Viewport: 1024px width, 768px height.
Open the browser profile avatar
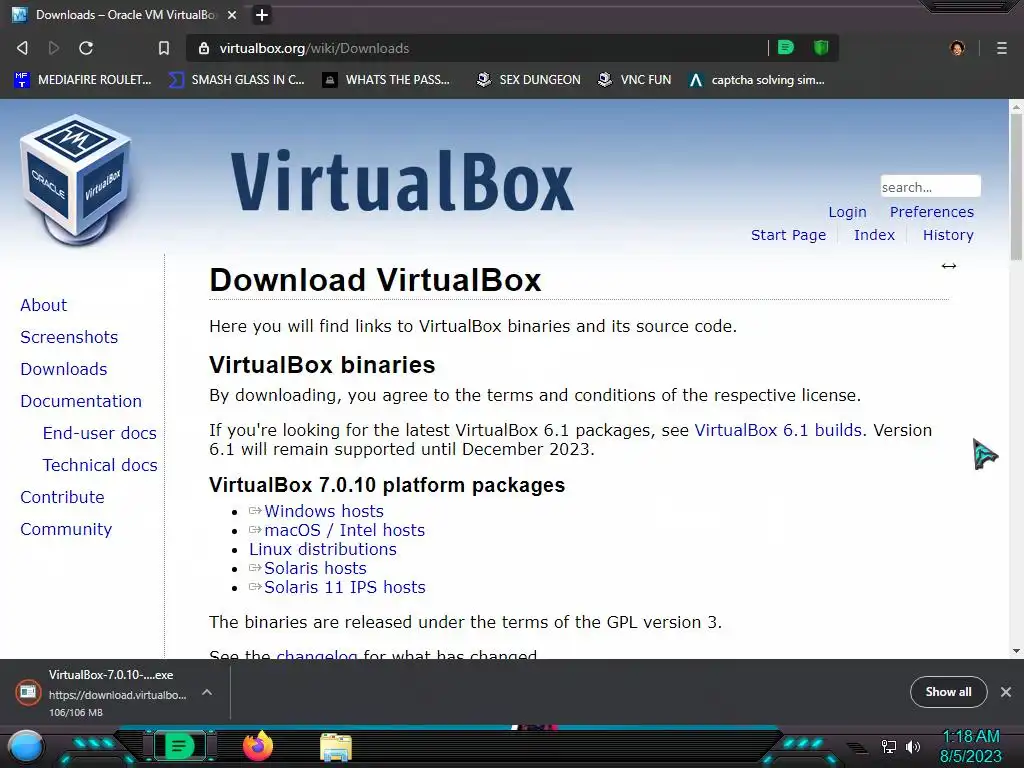957,48
